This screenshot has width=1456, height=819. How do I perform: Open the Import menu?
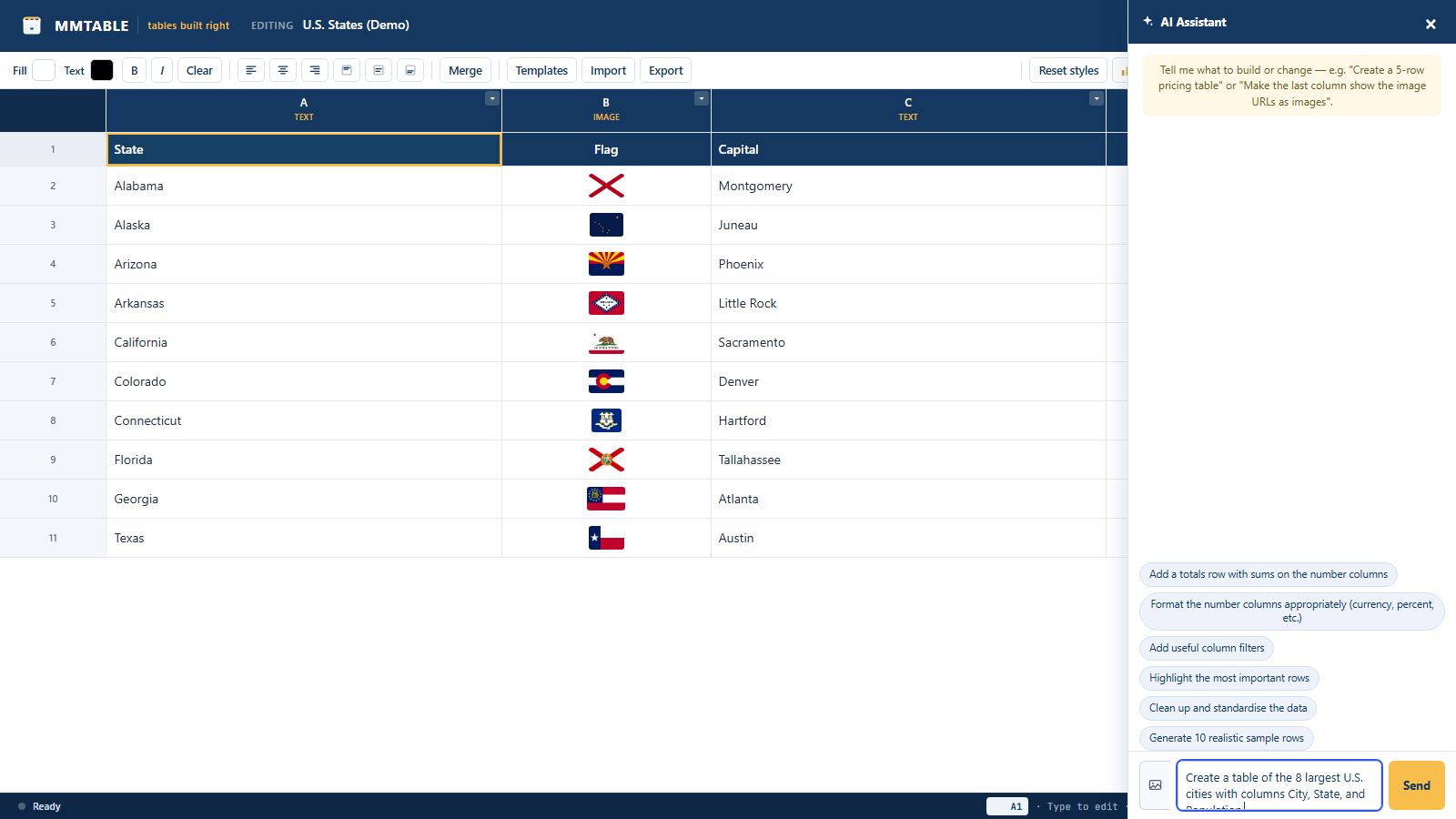(x=608, y=70)
